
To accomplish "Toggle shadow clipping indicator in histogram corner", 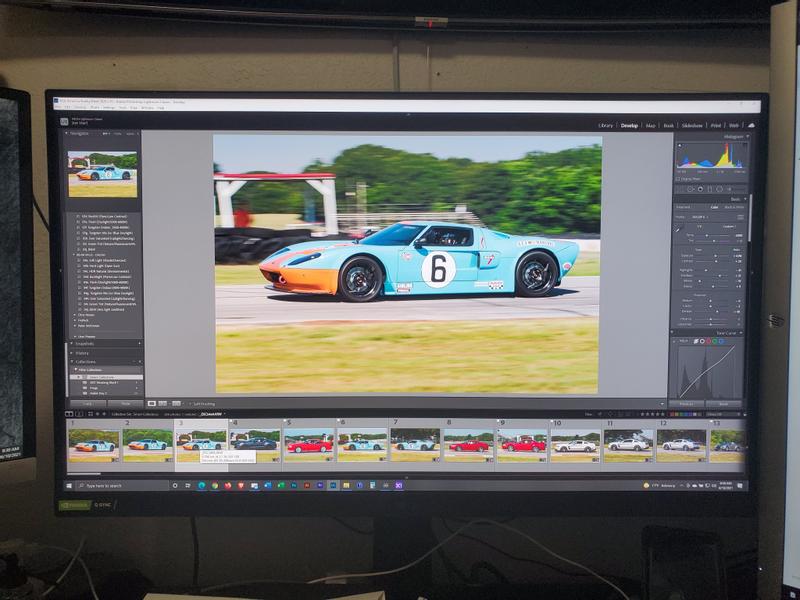I will point(678,144).
